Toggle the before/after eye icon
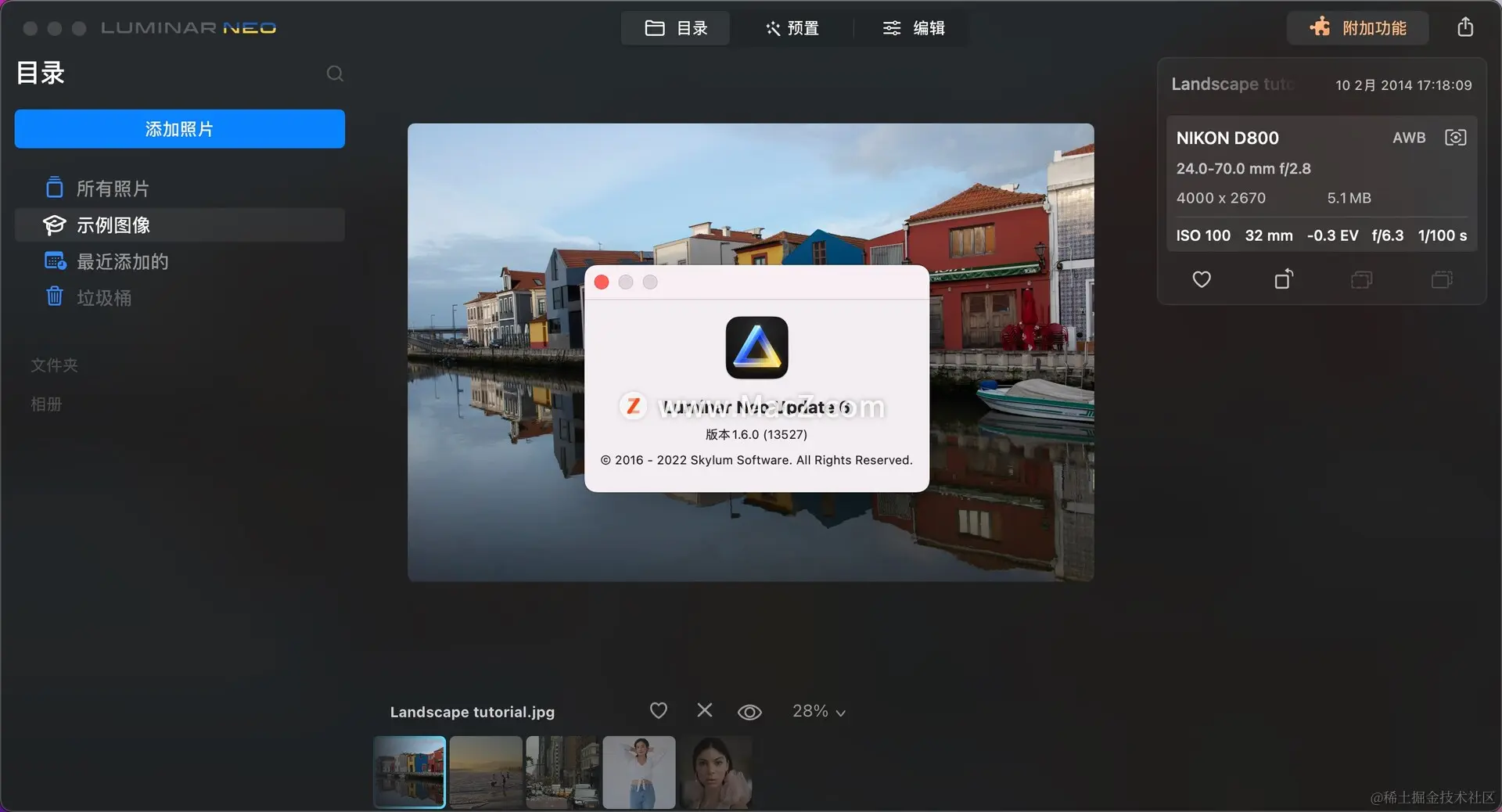 click(x=749, y=712)
